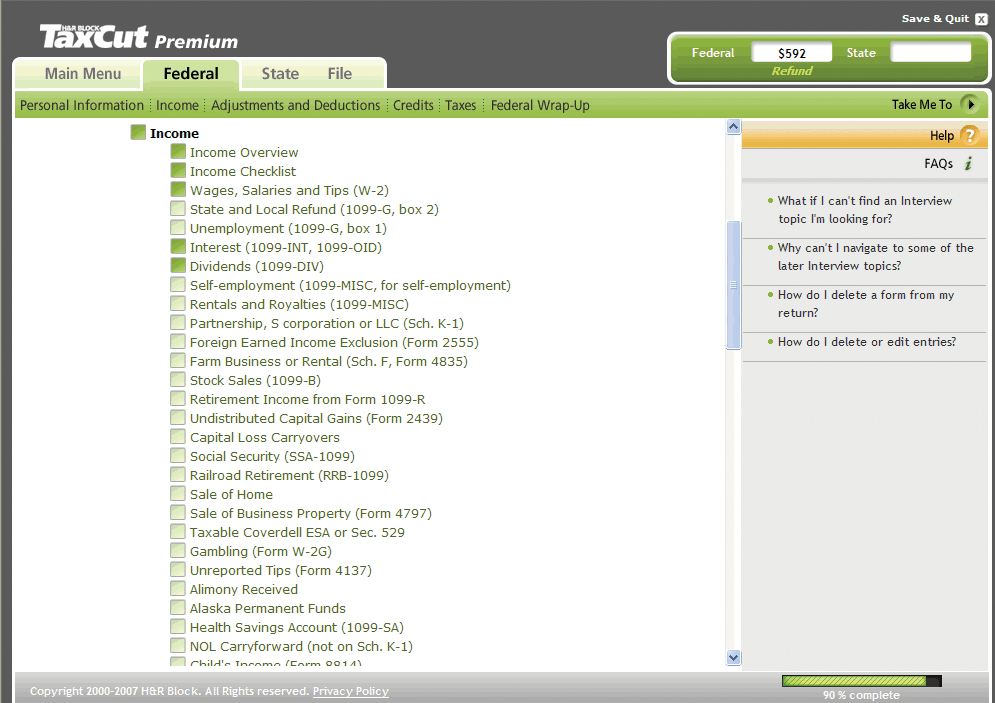Viewport: 995px width, 703px height.
Task: Click the box beside Stock Sales (1099-B)
Action: pos(178,379)
